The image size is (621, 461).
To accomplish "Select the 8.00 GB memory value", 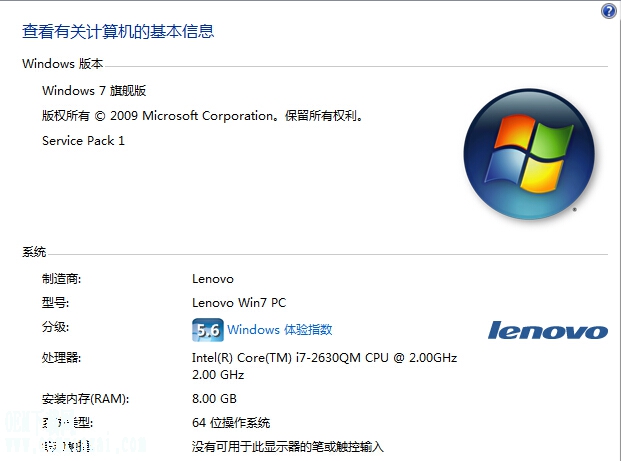I will pyautogui.click(x=214, y=398).
